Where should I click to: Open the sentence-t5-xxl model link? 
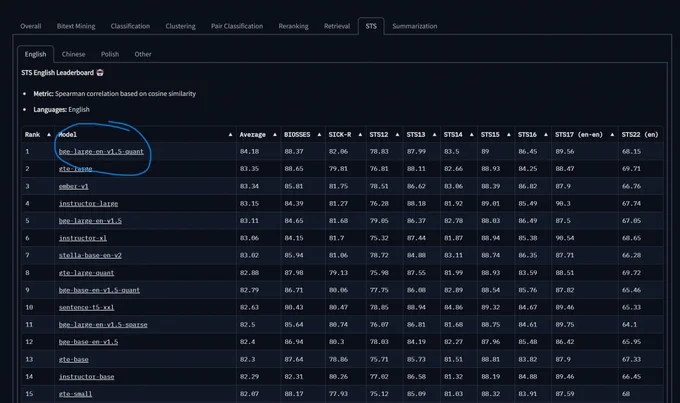pos(86,308)
